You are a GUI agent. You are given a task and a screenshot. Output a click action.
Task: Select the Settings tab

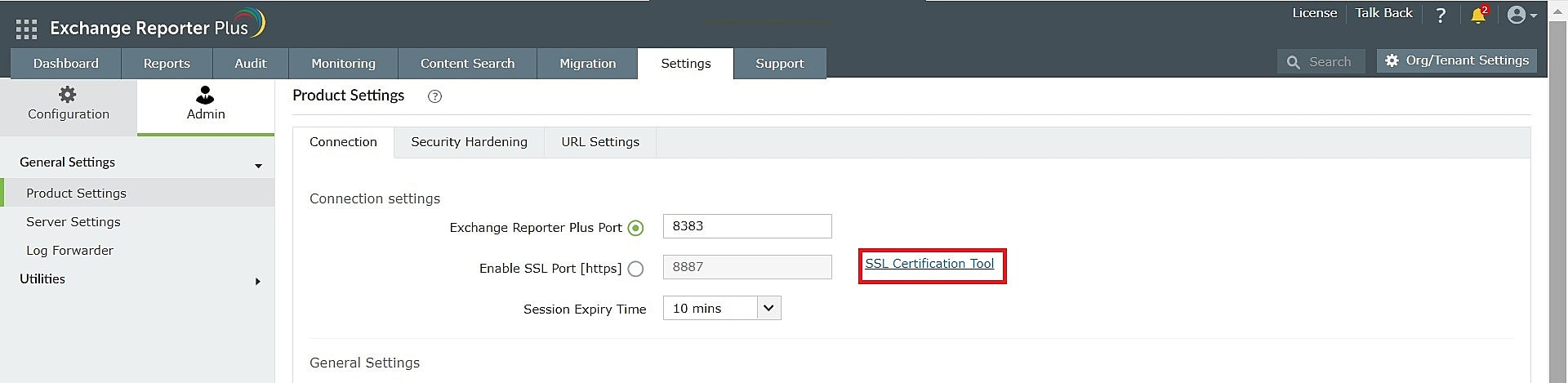coord(686,64)
